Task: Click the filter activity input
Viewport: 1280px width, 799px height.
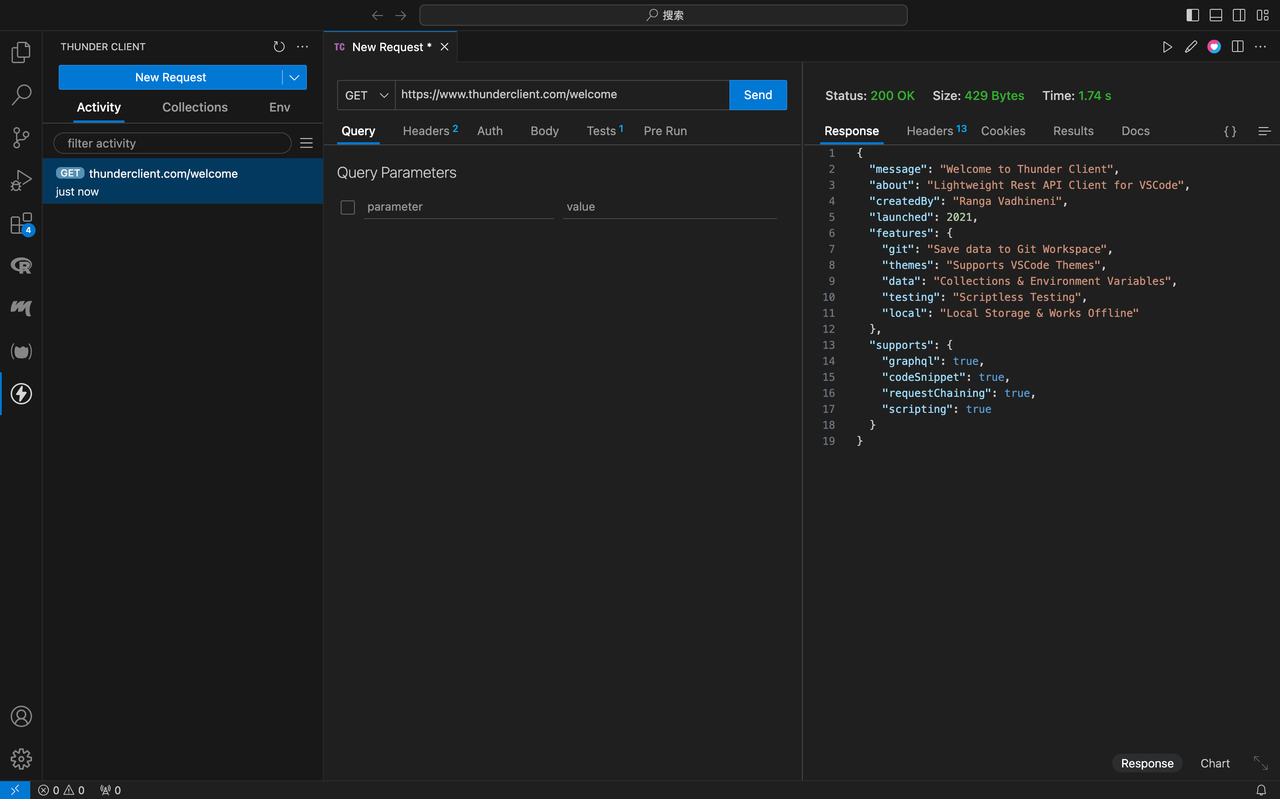Action: 172,143
